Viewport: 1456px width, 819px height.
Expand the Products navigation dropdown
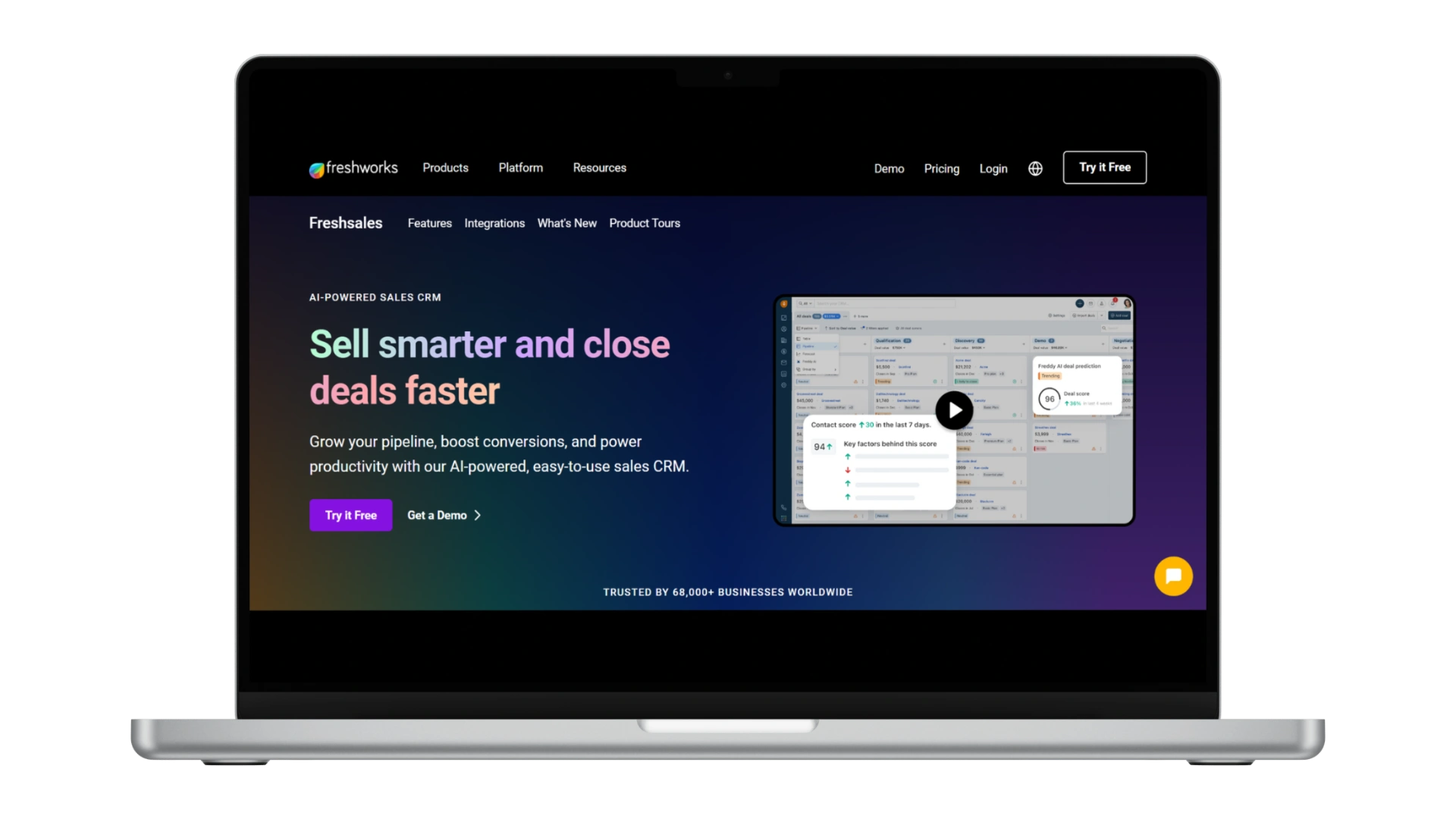tap(445, 167)
